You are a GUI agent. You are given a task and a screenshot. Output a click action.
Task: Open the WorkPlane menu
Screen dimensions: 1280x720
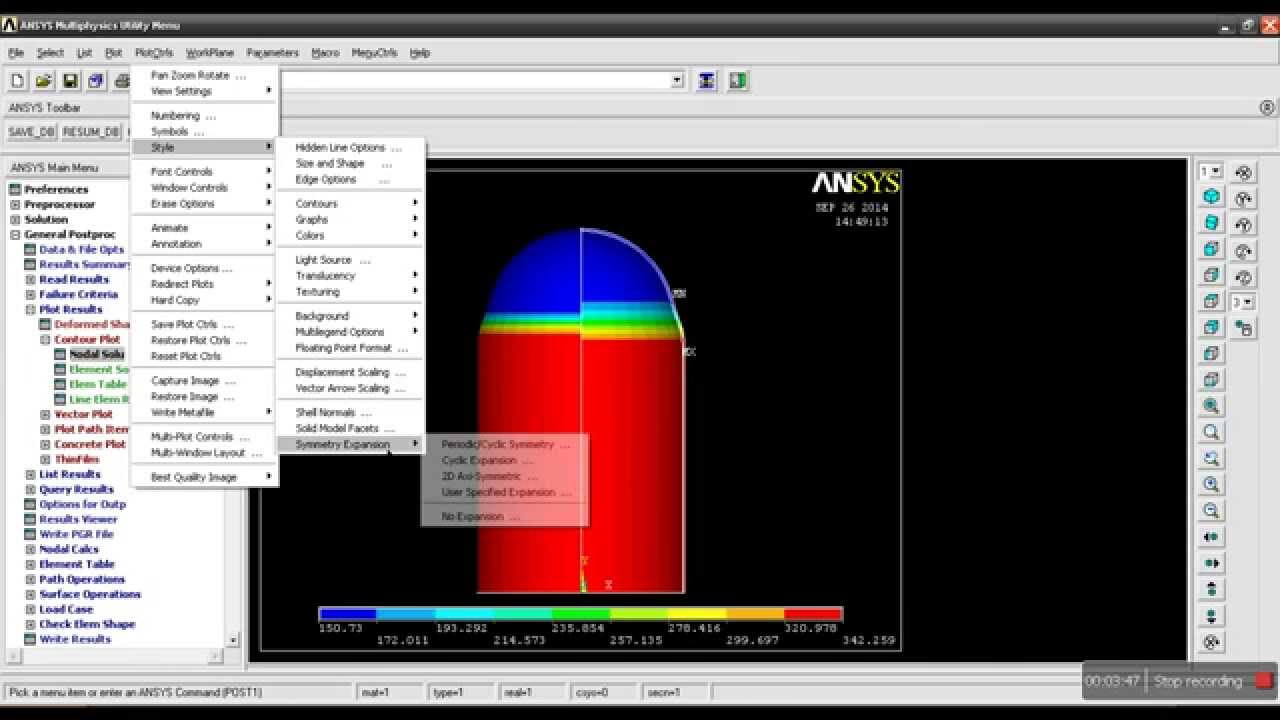(x=210, y=53)
